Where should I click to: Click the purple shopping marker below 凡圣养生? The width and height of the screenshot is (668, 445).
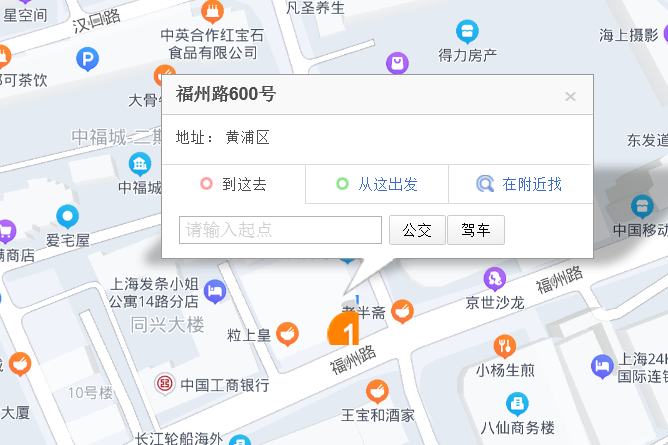(x=397, y=64)
